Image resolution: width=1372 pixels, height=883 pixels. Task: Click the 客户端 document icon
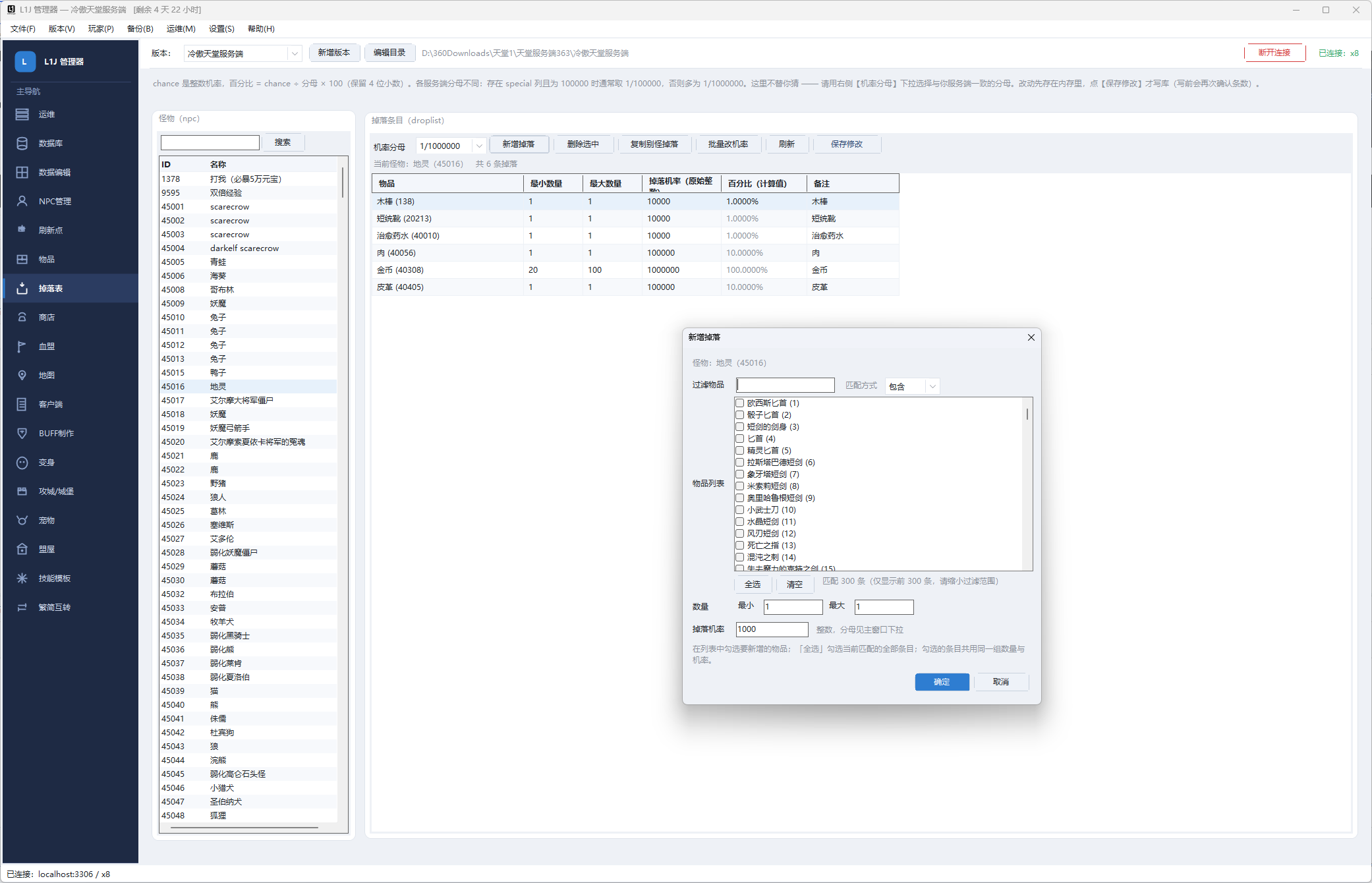22,405
